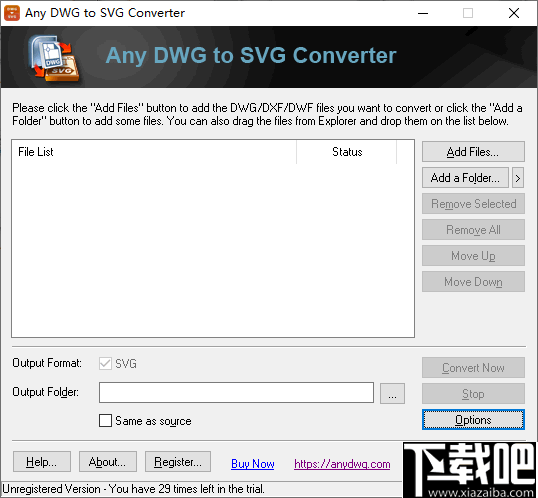Follow the Buy Now link
The width and height of the screenshot is (538, 498).
[x=253, y=464]
